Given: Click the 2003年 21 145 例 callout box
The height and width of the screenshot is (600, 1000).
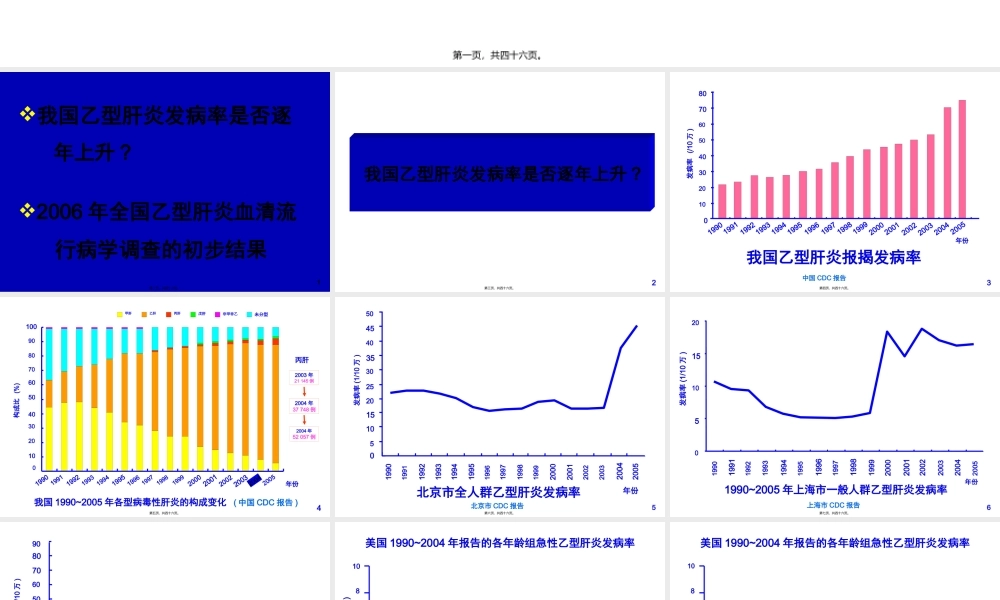Looking at the screenshot, I should (x=304, y=378).
